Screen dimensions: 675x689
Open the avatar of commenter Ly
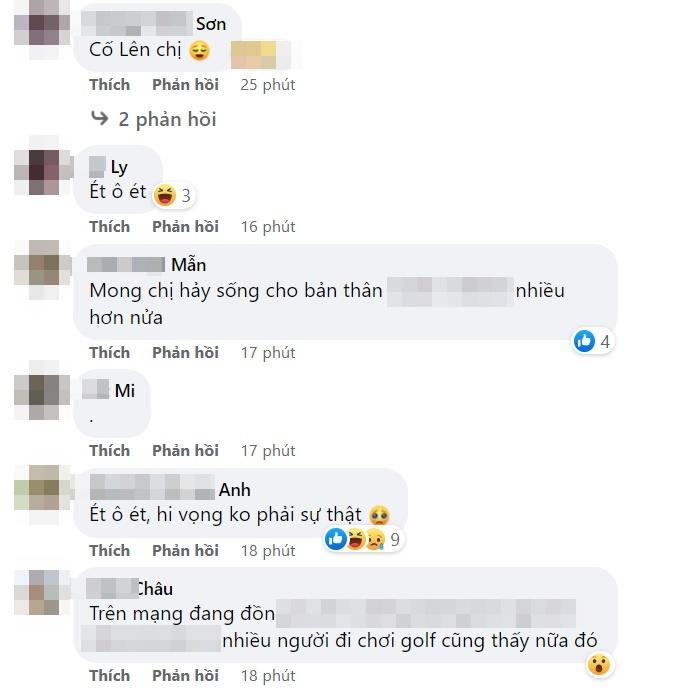[43, 171]
